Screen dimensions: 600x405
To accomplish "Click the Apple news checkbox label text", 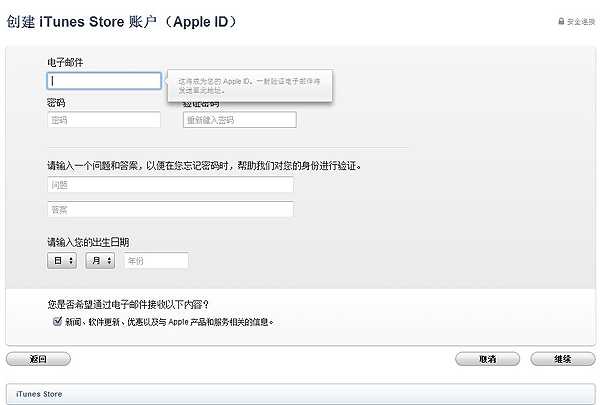I will coord(170,322).
